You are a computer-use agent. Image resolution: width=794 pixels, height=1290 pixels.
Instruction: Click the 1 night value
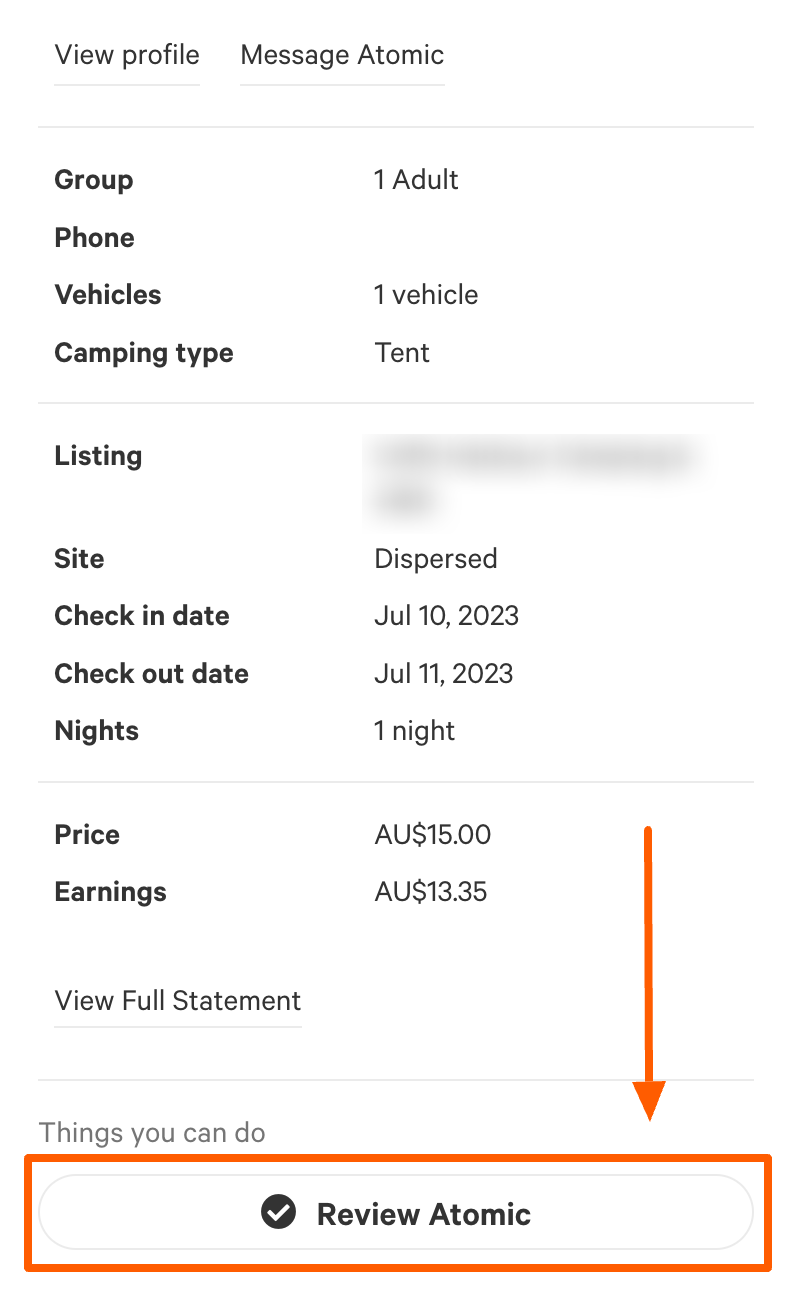tap(415, 731)
